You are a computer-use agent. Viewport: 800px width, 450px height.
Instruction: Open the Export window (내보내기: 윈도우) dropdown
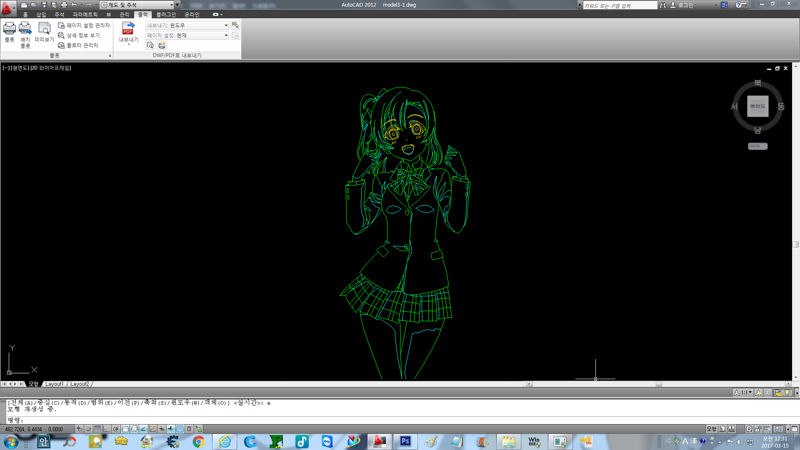(187, 25)
